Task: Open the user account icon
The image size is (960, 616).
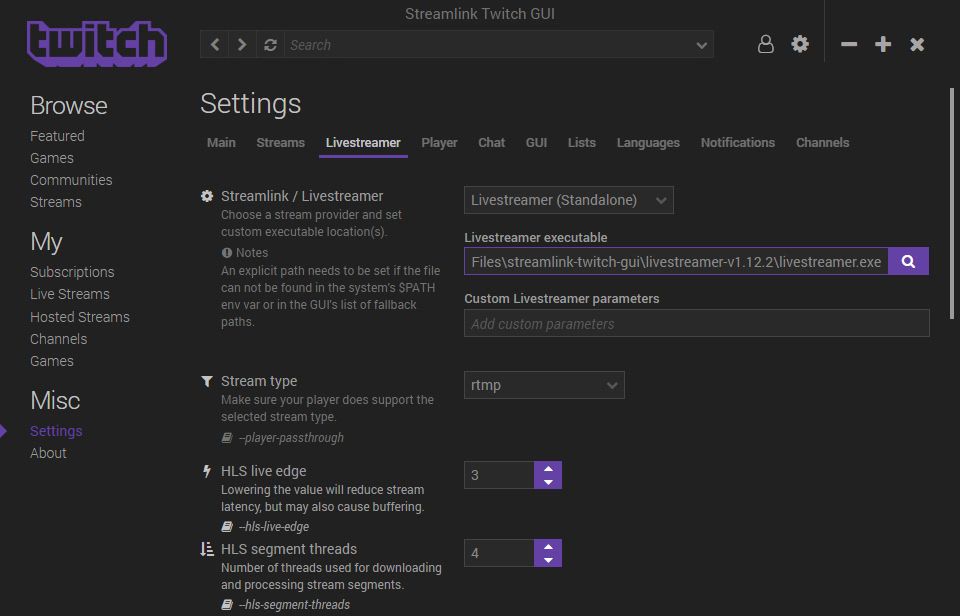Action: point(765,44)
